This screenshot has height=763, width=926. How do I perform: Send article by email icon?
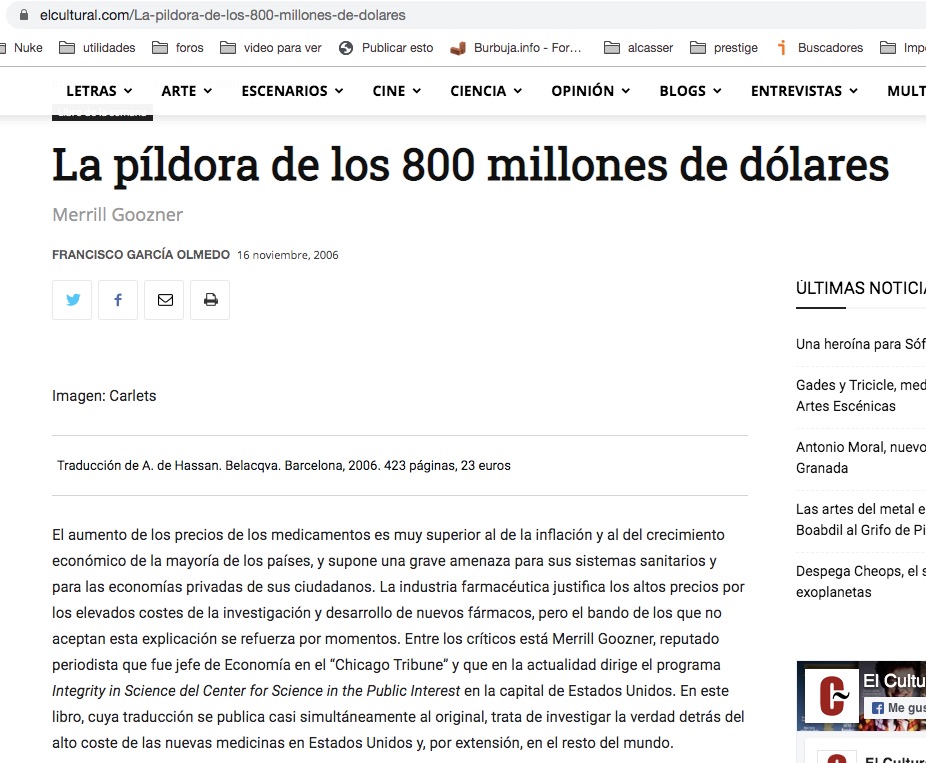164,300
